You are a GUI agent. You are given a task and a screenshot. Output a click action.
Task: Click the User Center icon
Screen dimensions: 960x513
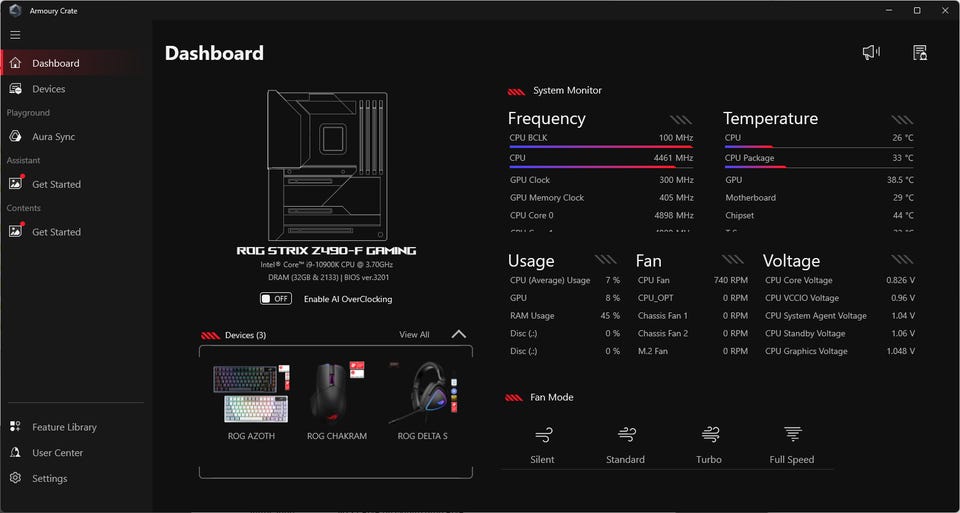[x=15, y=452]
